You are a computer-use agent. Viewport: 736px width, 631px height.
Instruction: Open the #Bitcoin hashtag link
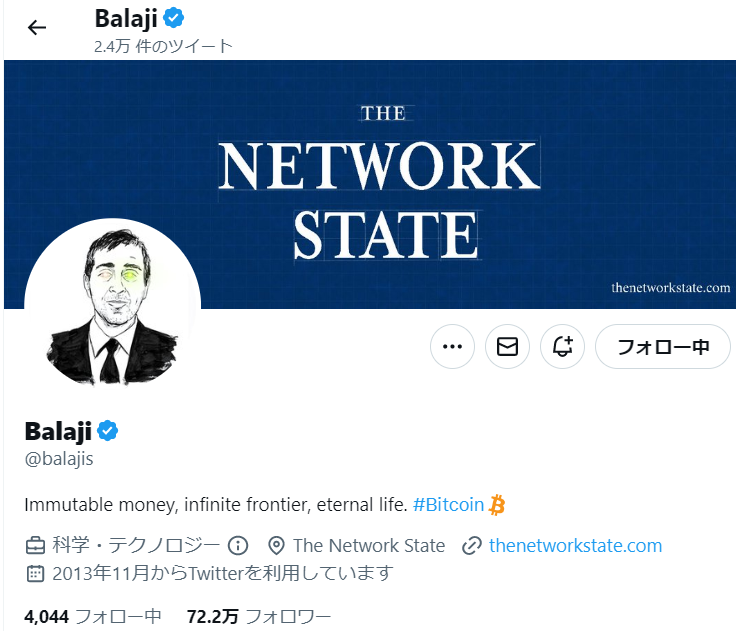point(448,505)
